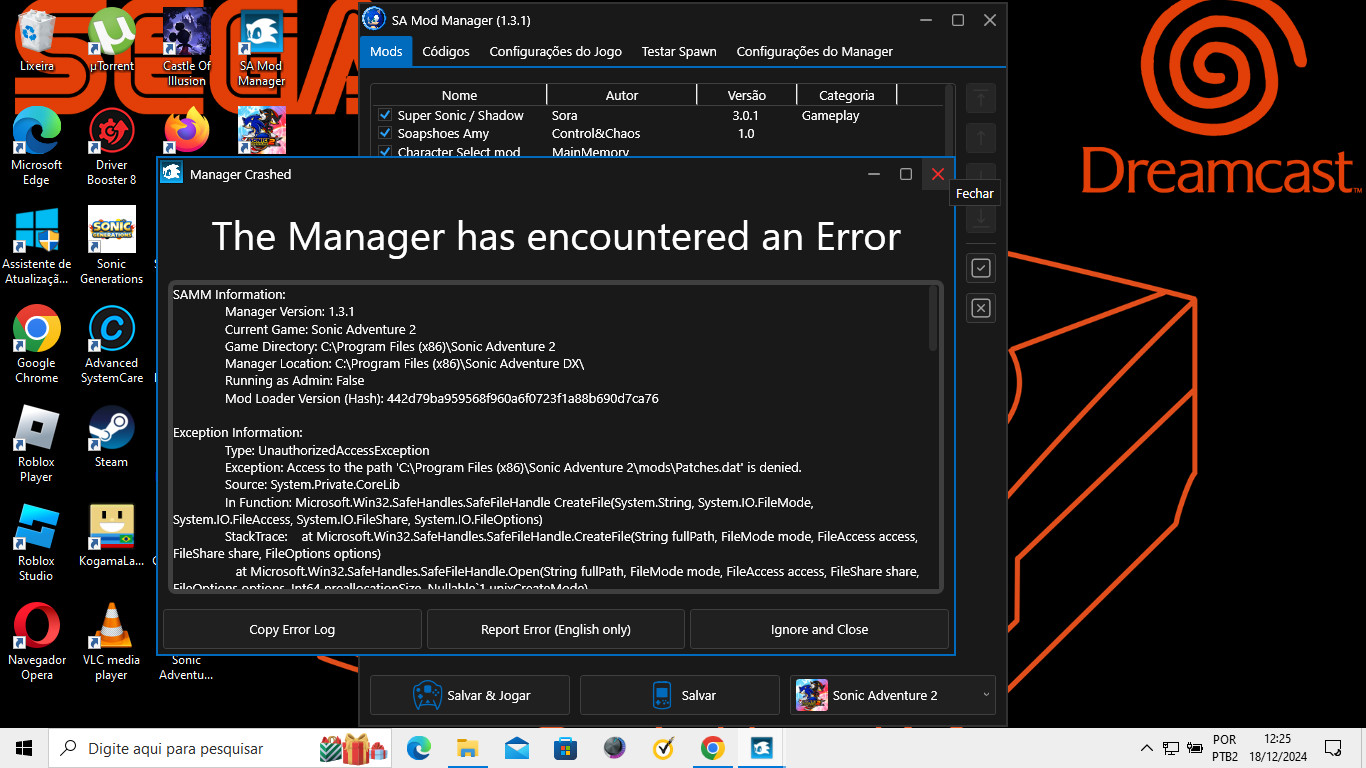The height and width of the screenshot is (768, 1366).
Task: Sort mods by the Categoria column header
Action: click(x=846, y=96)
